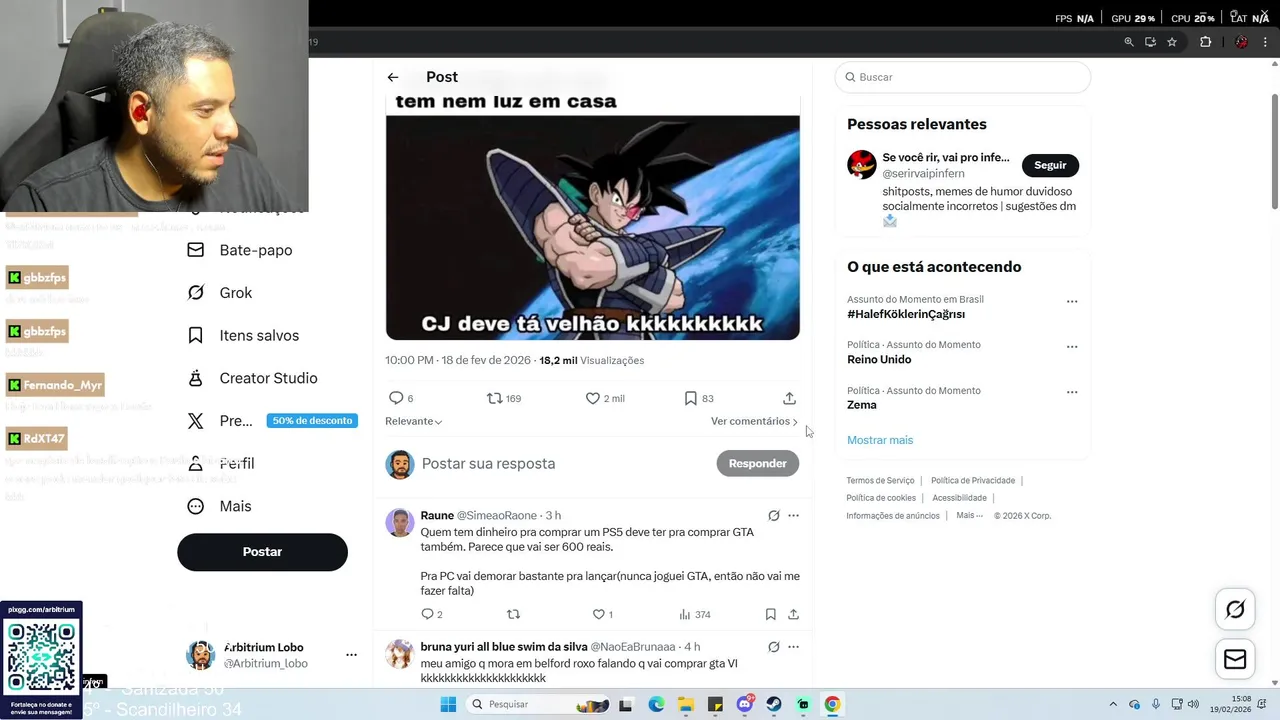Open Itens salvos in sidebar
1280x720 pixels.
pos(243,336)
